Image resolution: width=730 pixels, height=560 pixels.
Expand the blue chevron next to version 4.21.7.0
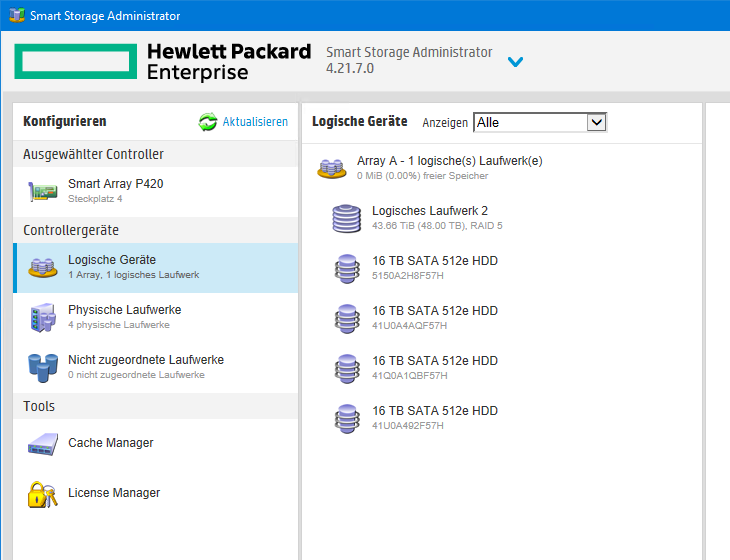pos(515,61)
